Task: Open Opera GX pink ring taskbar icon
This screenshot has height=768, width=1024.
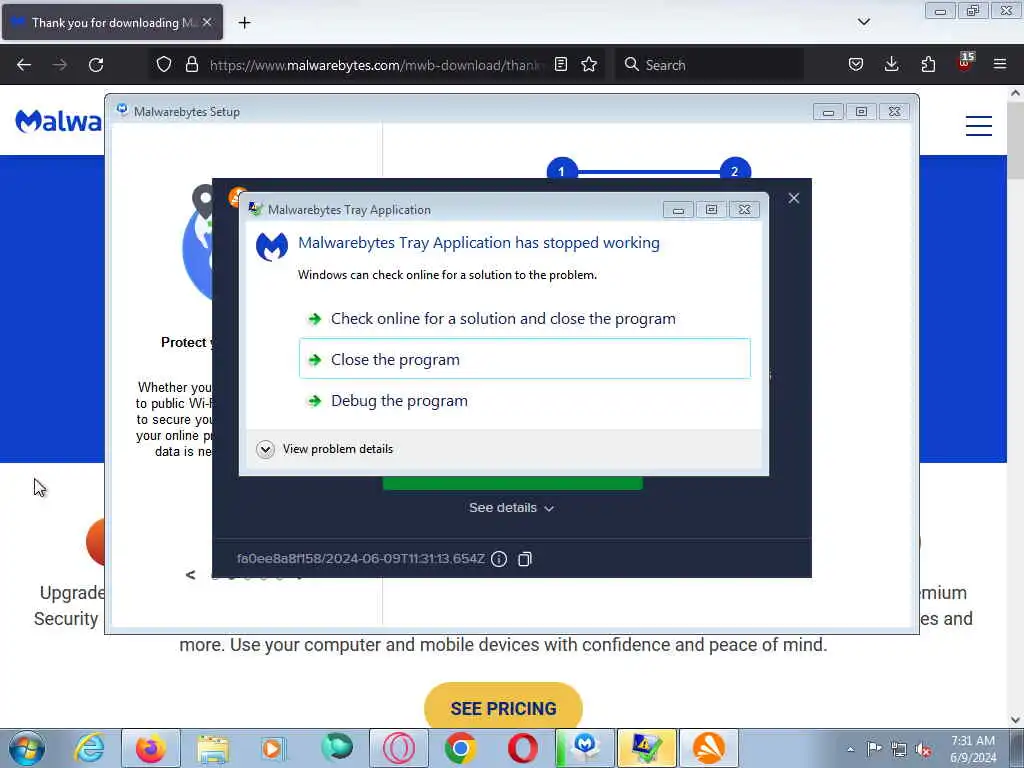Action: pyautogui.click(x=399, y=748)
